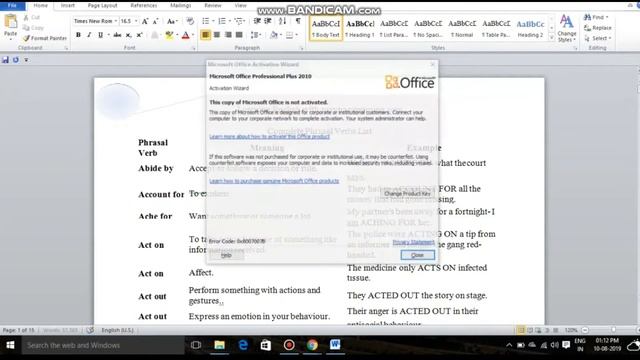The image size is (640, 360).
Task: Click the Bullets list icon
Action: point(205,21)
